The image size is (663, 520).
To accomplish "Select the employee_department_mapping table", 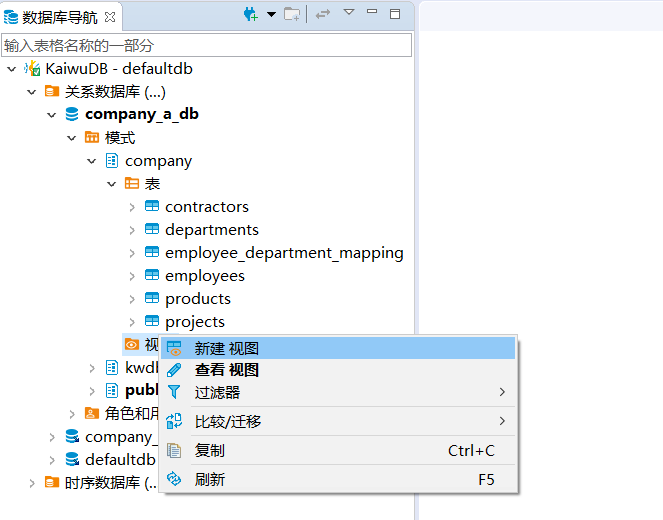I will (284, 253).
